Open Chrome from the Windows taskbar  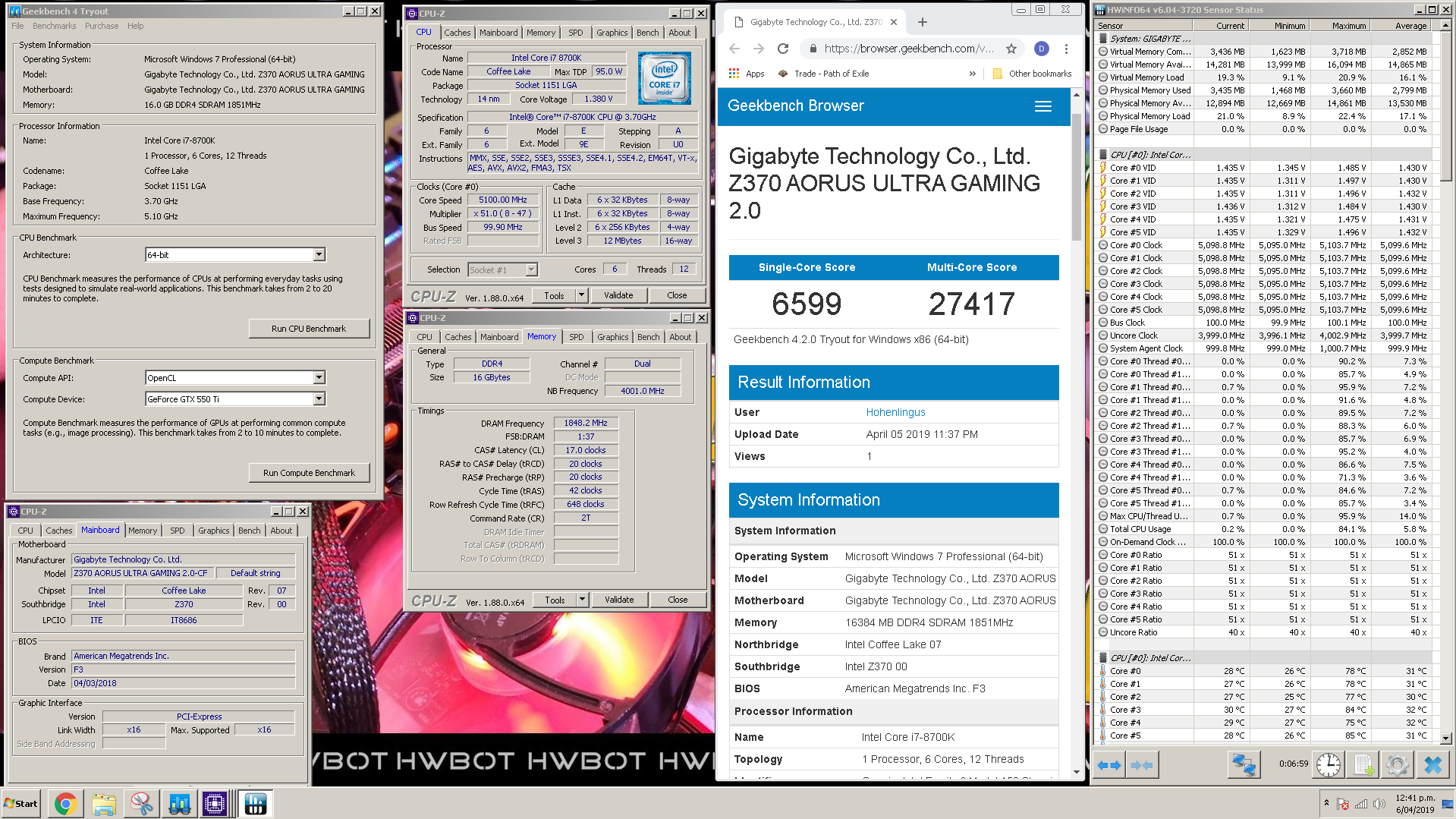click(x=65, y=804)
